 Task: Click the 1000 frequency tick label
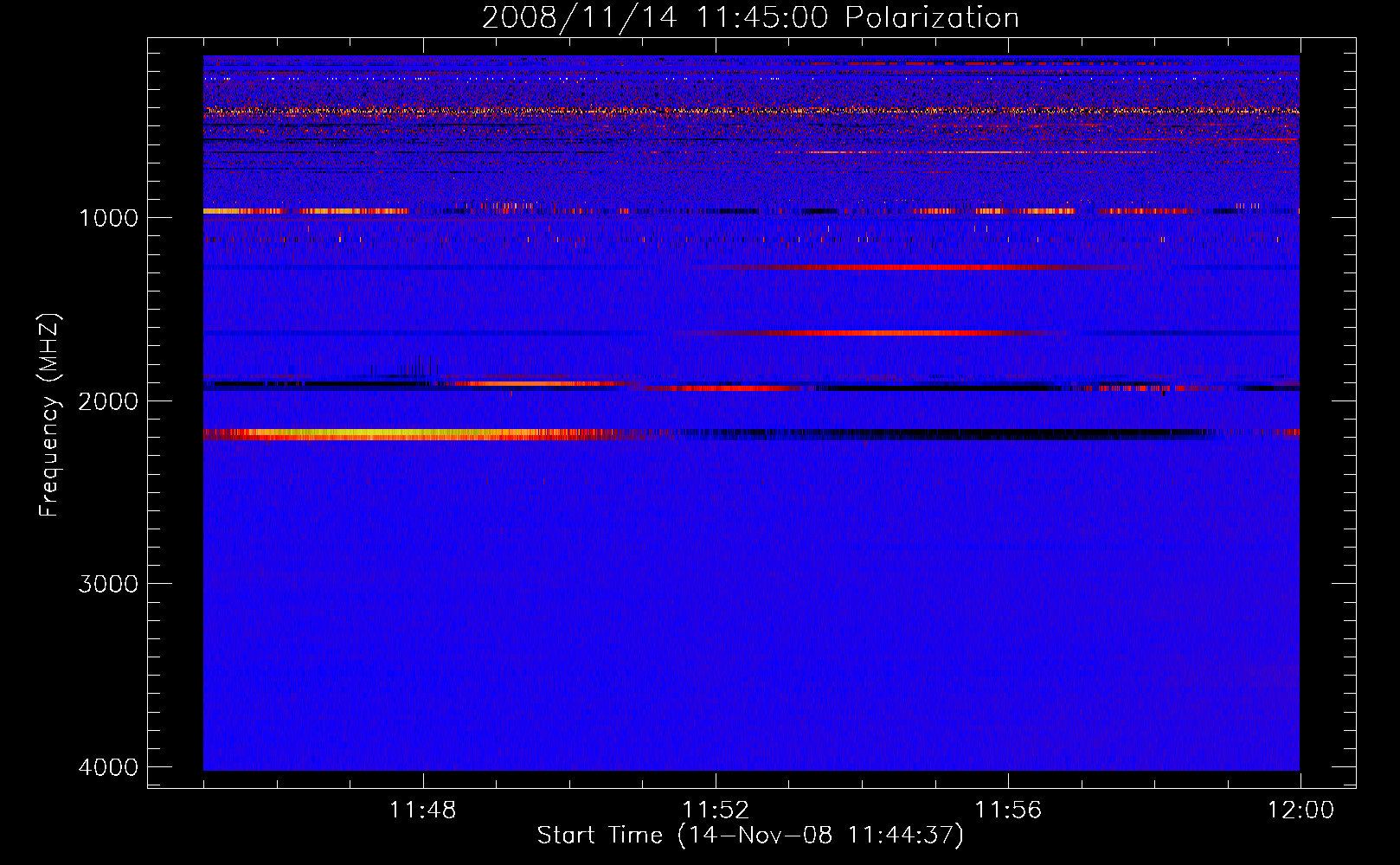pos(109,217)
